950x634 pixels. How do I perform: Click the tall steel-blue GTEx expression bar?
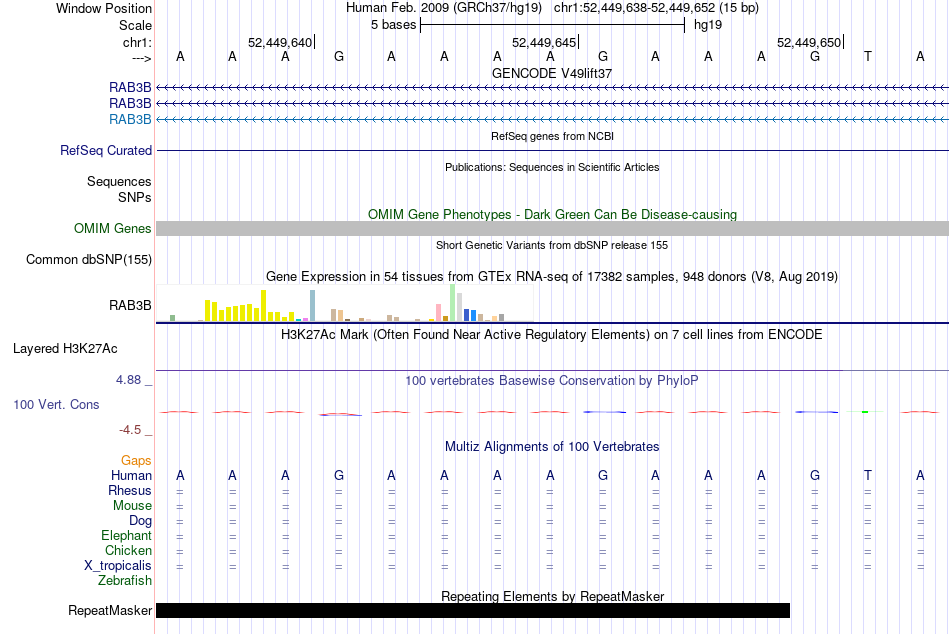point(313,305)
